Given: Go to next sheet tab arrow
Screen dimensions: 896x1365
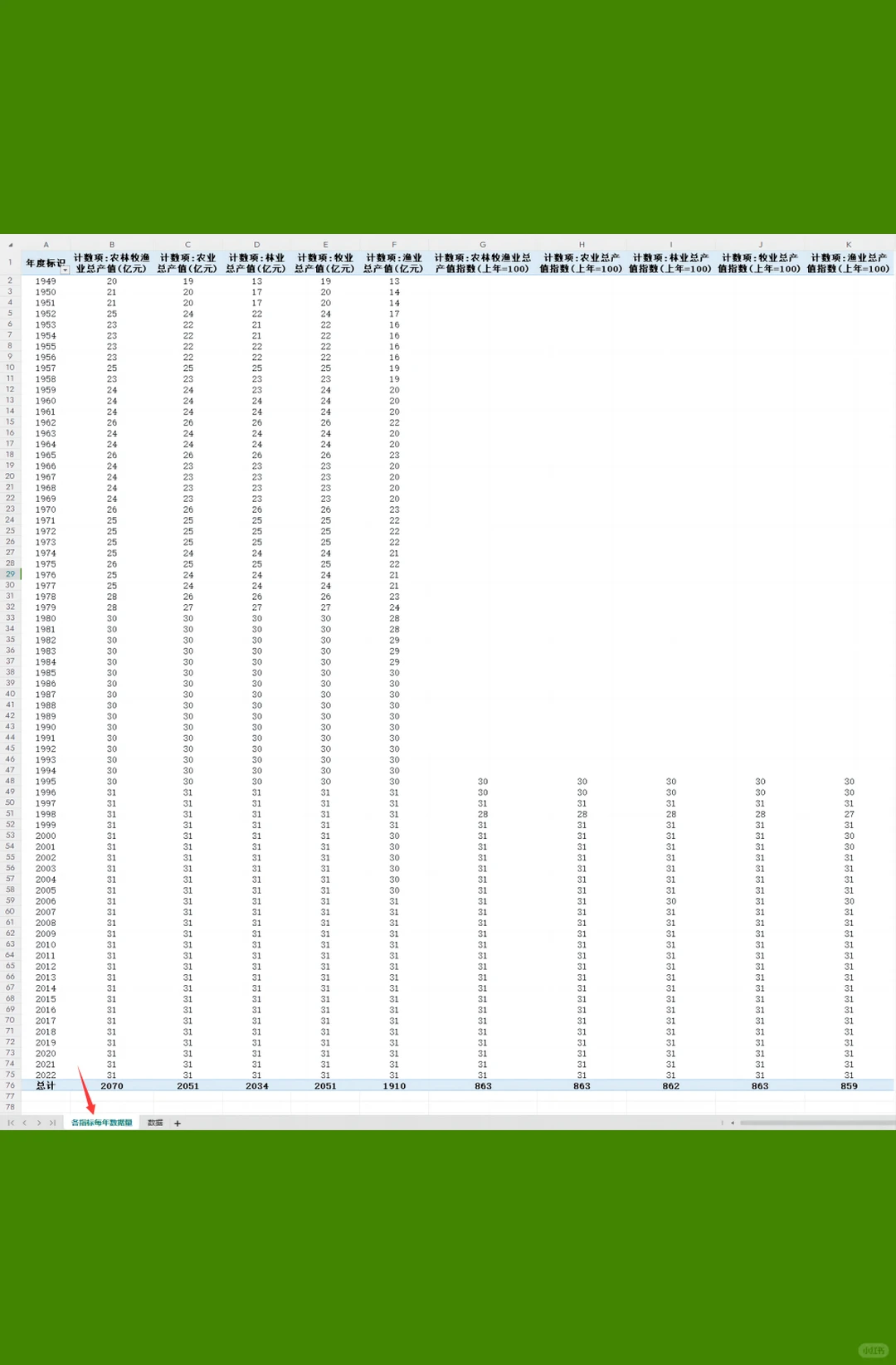Looking at the screenshot, I should pyautogui.click(x=39, y=1123).
